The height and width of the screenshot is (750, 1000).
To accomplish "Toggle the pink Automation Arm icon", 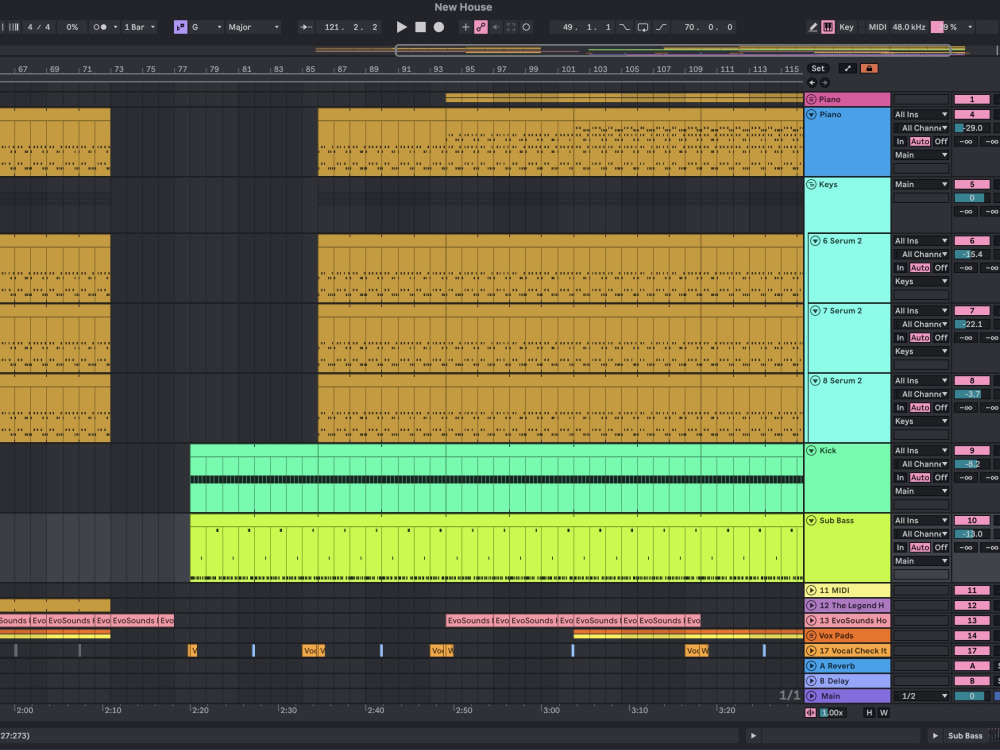I will click(481, 27).
